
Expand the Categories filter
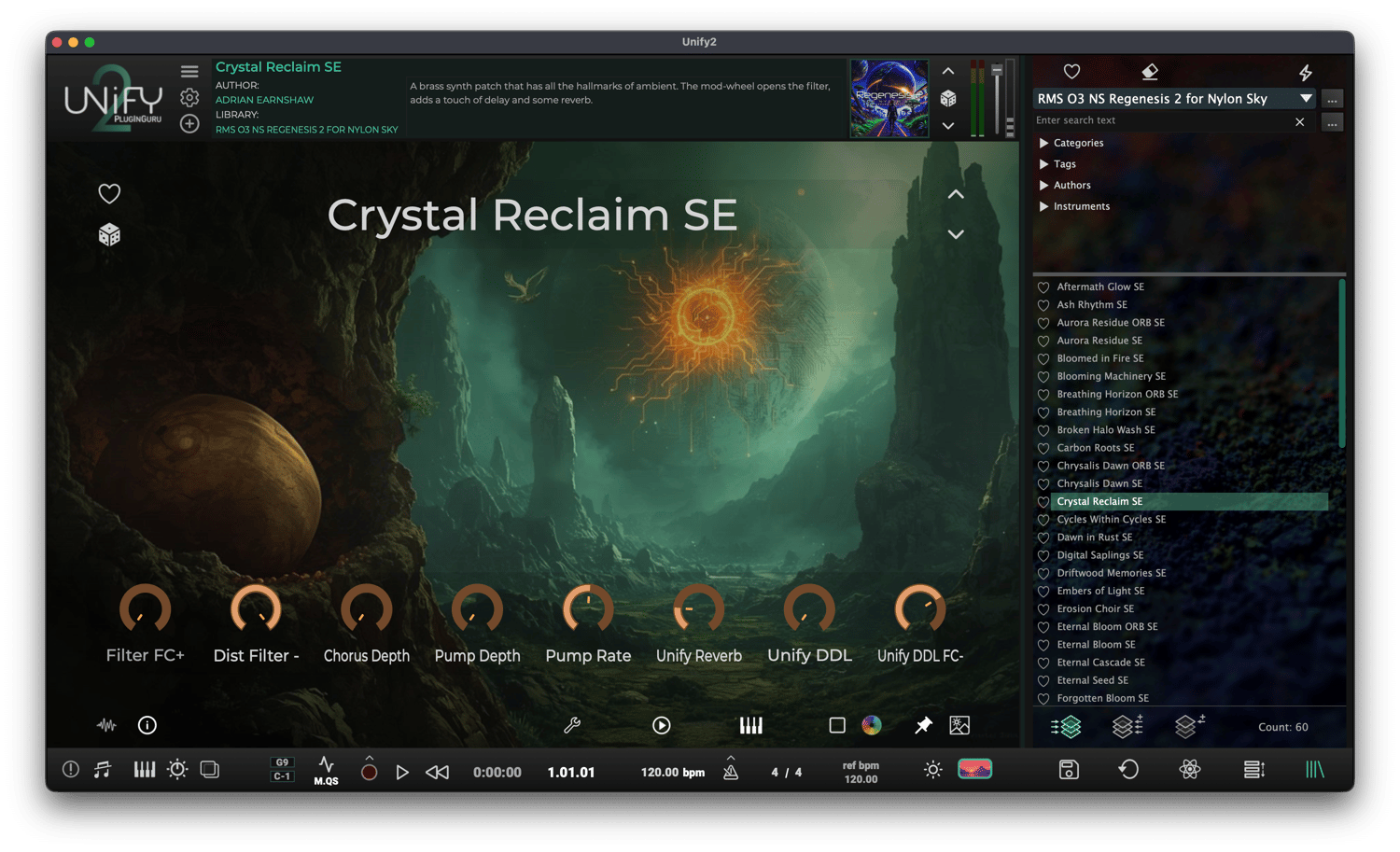(x=1043, y=143)
